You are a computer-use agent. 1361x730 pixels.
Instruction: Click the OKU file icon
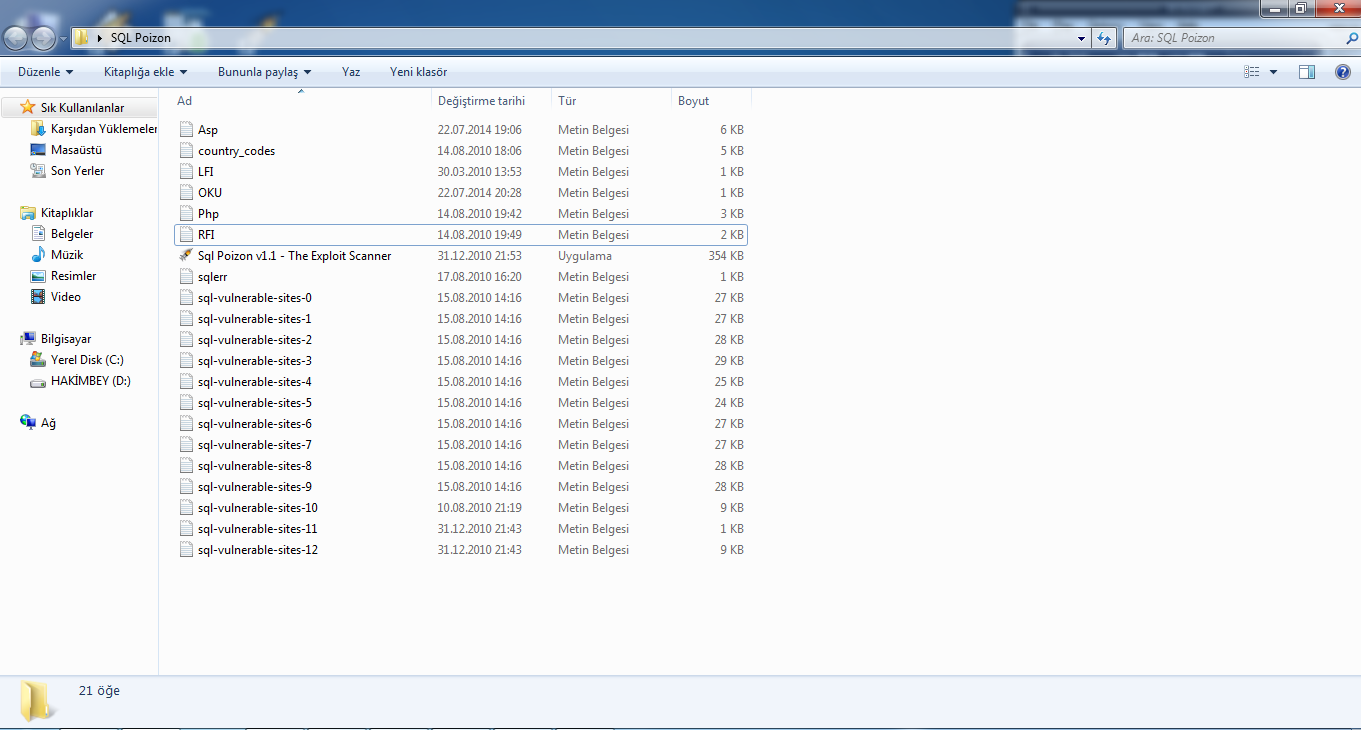186,193
